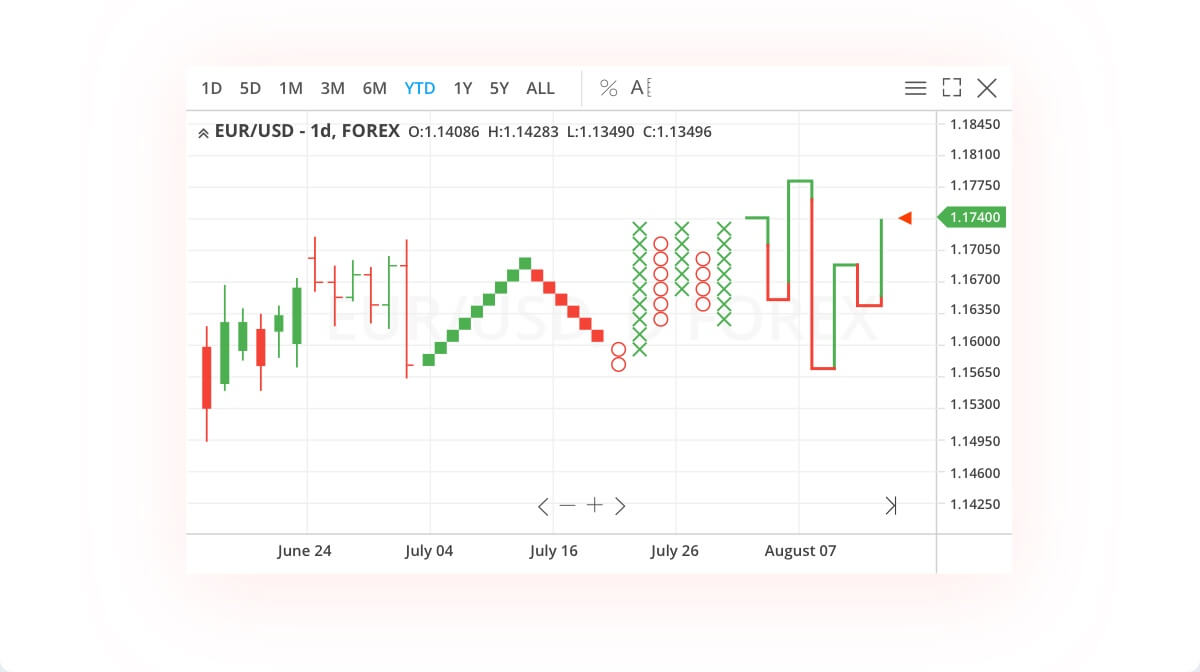Screen dimensions: 1200x672
Task: Select the 5D time range
Action: pyautogui.click(x=250, y=88)
